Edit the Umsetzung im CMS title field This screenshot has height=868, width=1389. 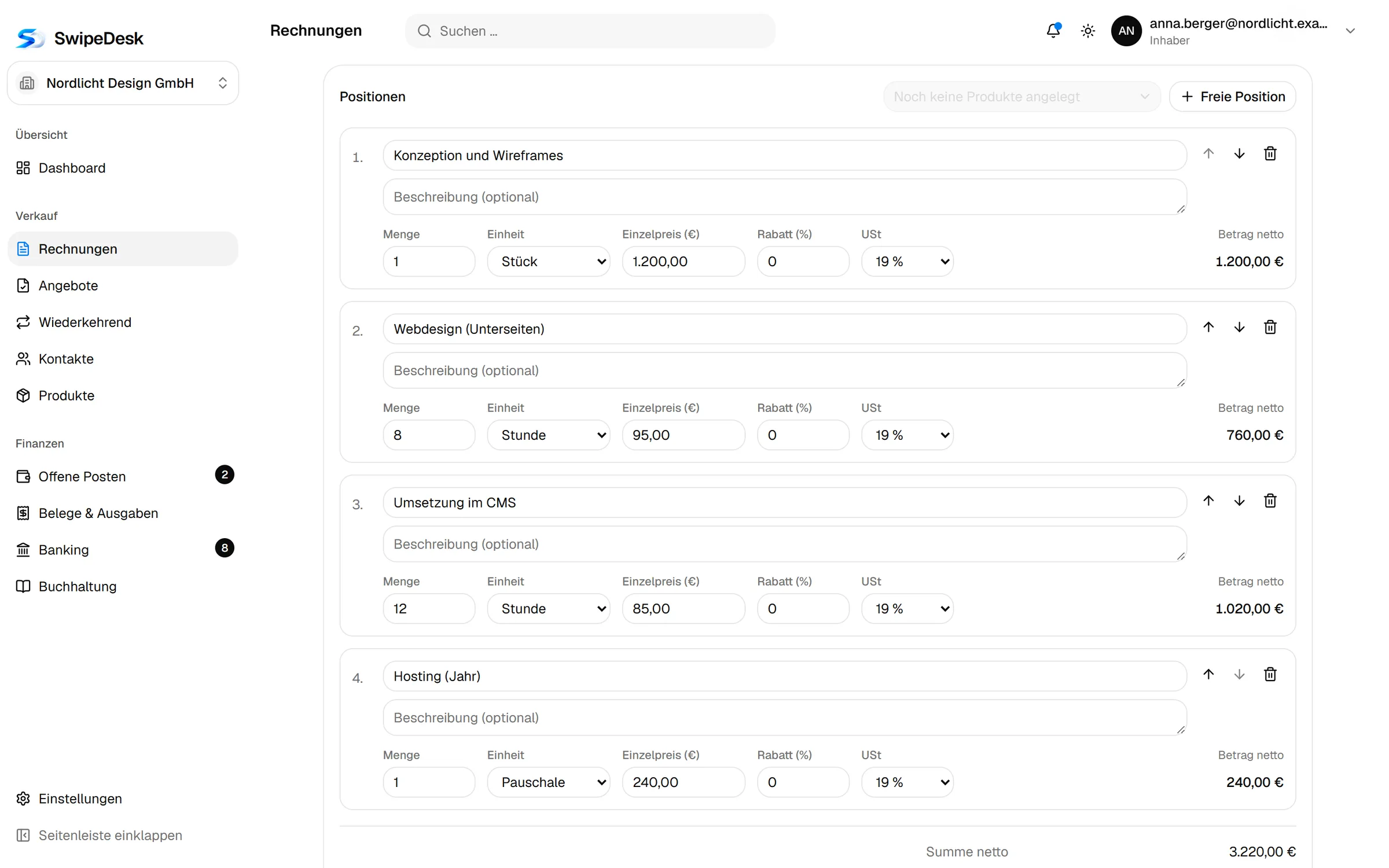tap(785, 503)
